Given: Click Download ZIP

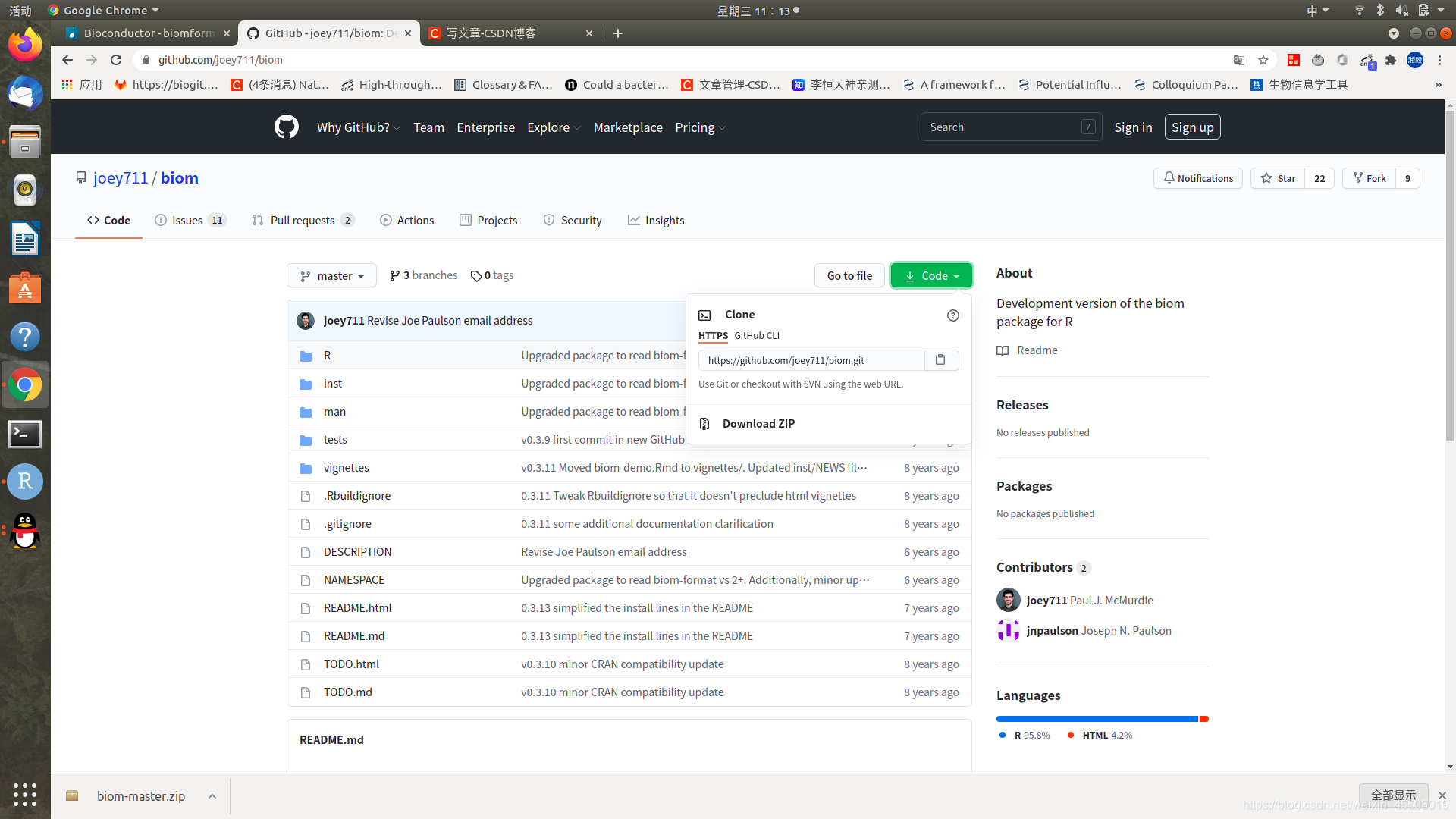Looking at the screenshot, I should tap(758, 424).
